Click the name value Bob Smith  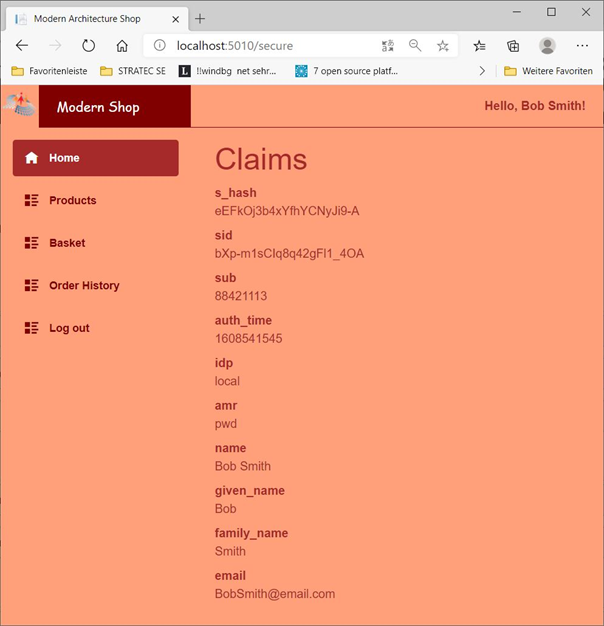(243, 466)
